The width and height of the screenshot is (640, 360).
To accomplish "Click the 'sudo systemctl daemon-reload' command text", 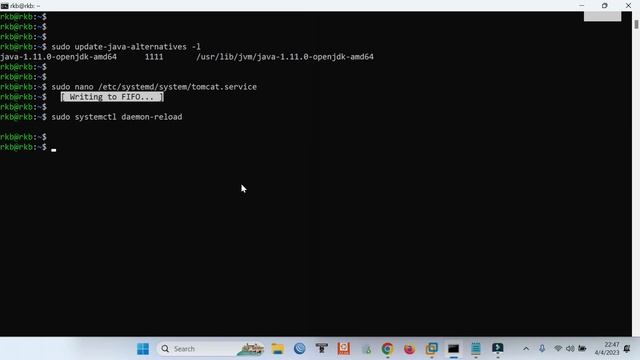I will tap(117, 117).
